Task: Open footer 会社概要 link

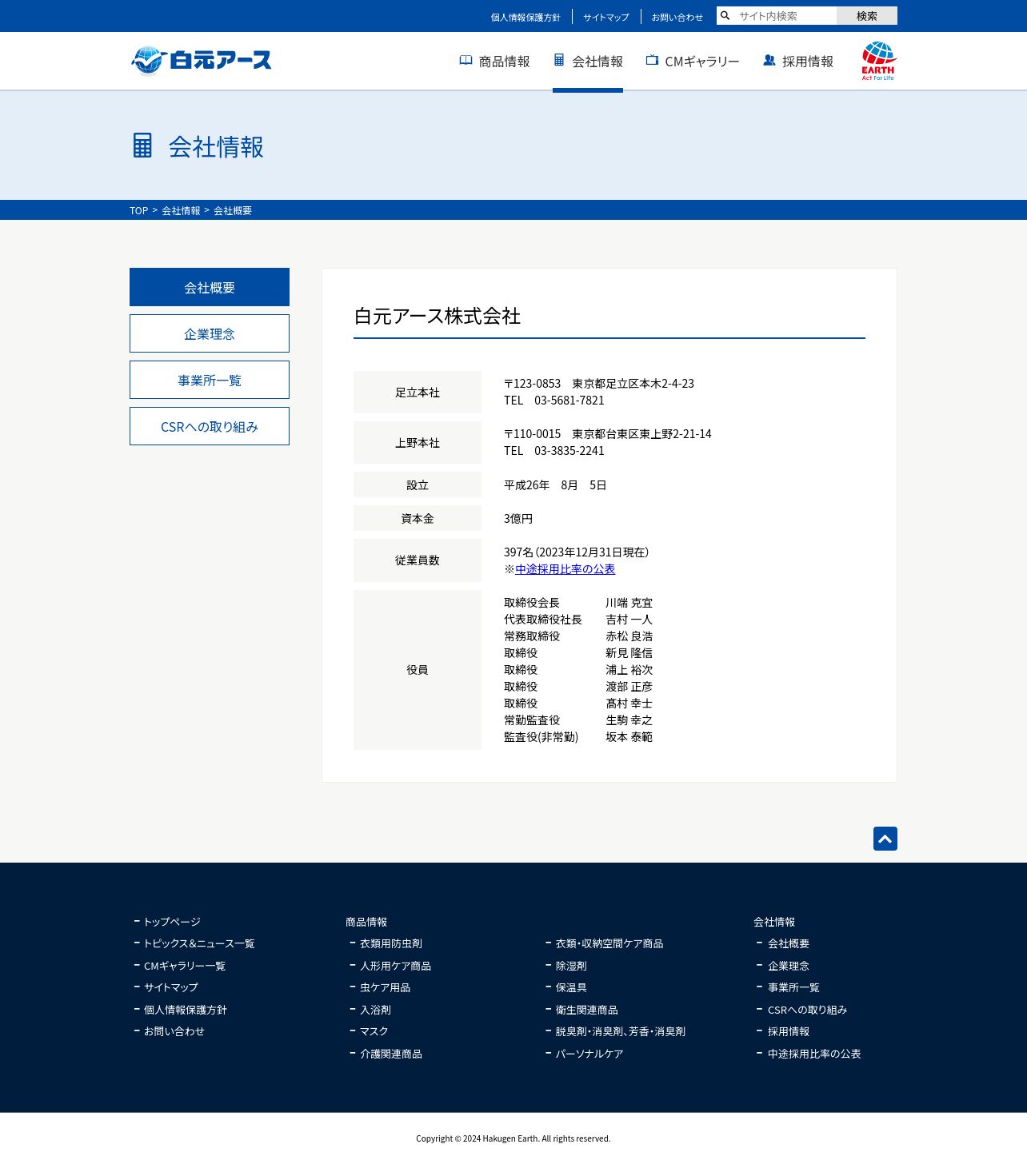Action: (789, 943)
